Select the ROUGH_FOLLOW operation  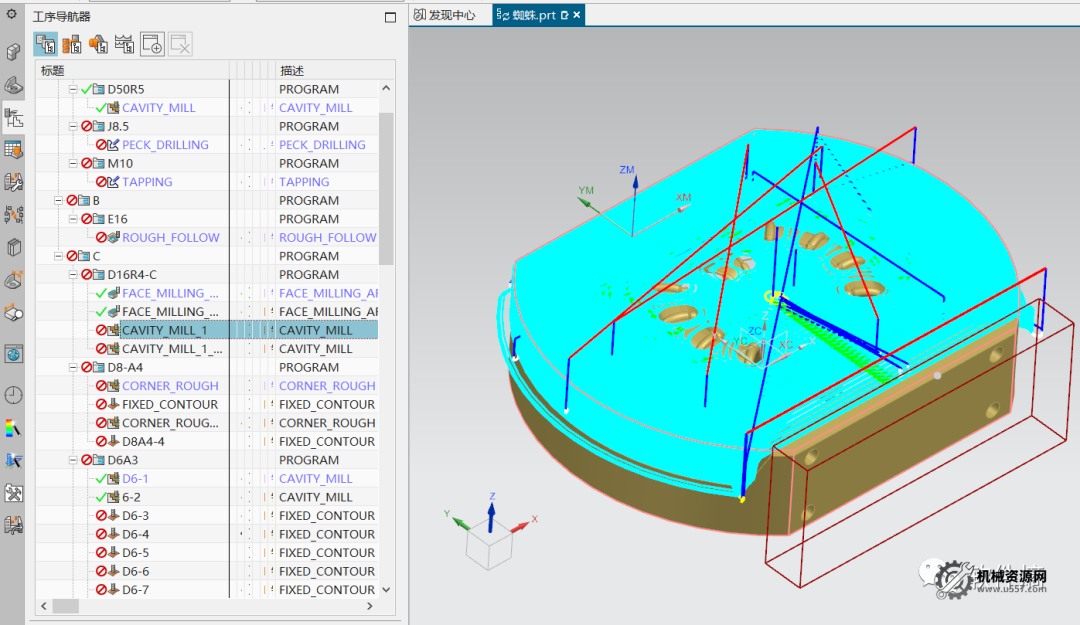pos(170,238)
